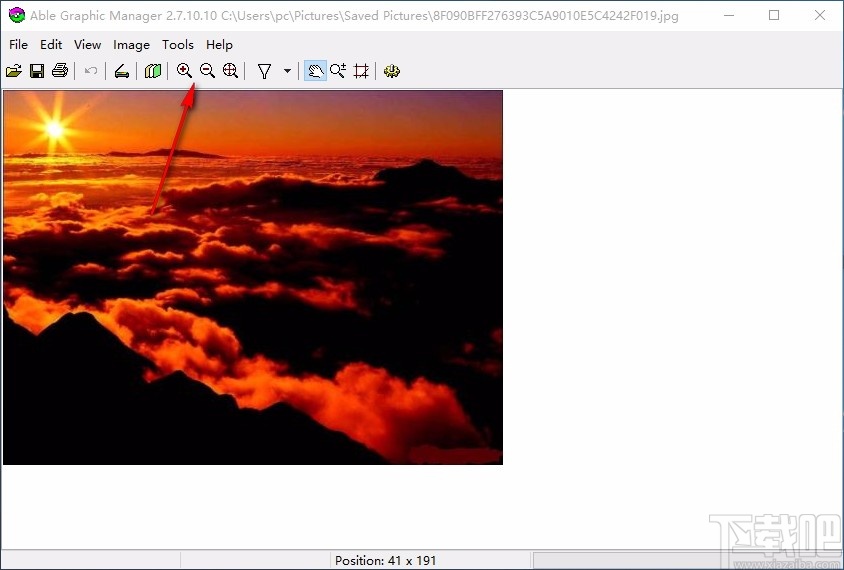Print the image with the printer icon
844x570 pixels.
click(60, 71)
